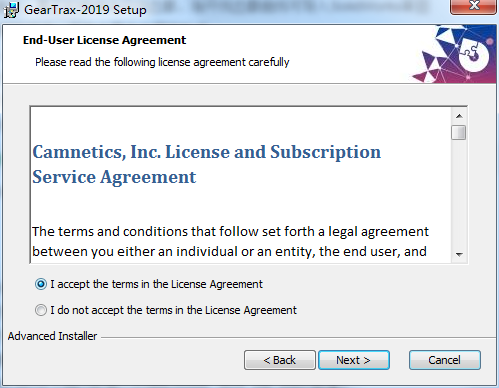Viewport: 499px width, 388px height.
Task: Click the license scrollbar down arrow
Action: 459,254
